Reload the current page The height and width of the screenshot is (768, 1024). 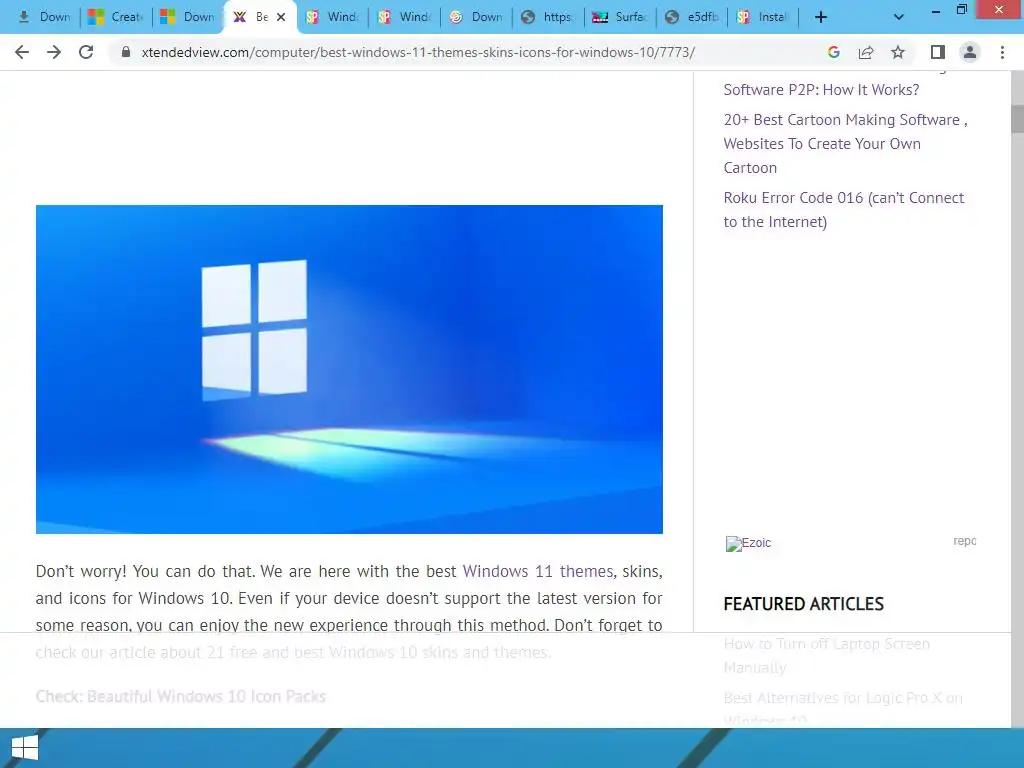86,52
